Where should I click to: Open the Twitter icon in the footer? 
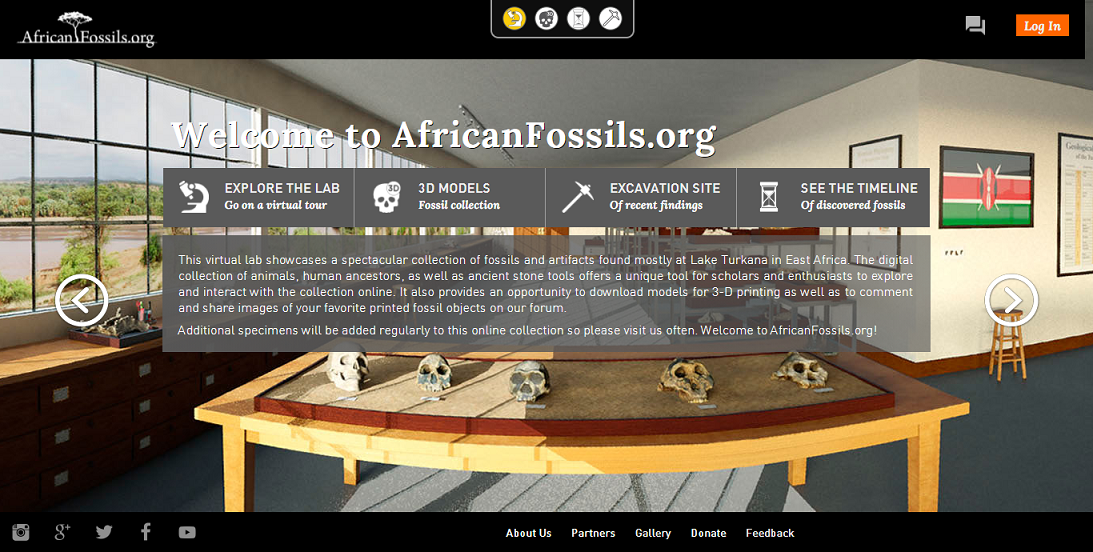click(104, 532)
